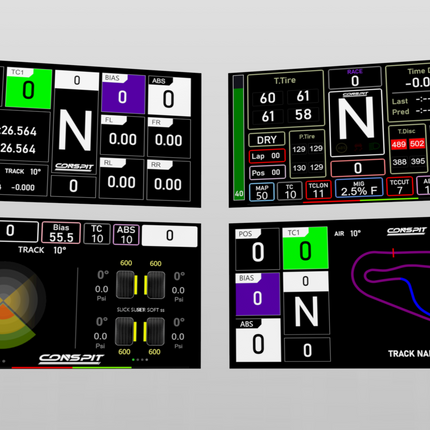This screenshot has height=430, width=430.
Task: Click the red-green progress bar under the tire dashboard
Action: pos(72,368)
